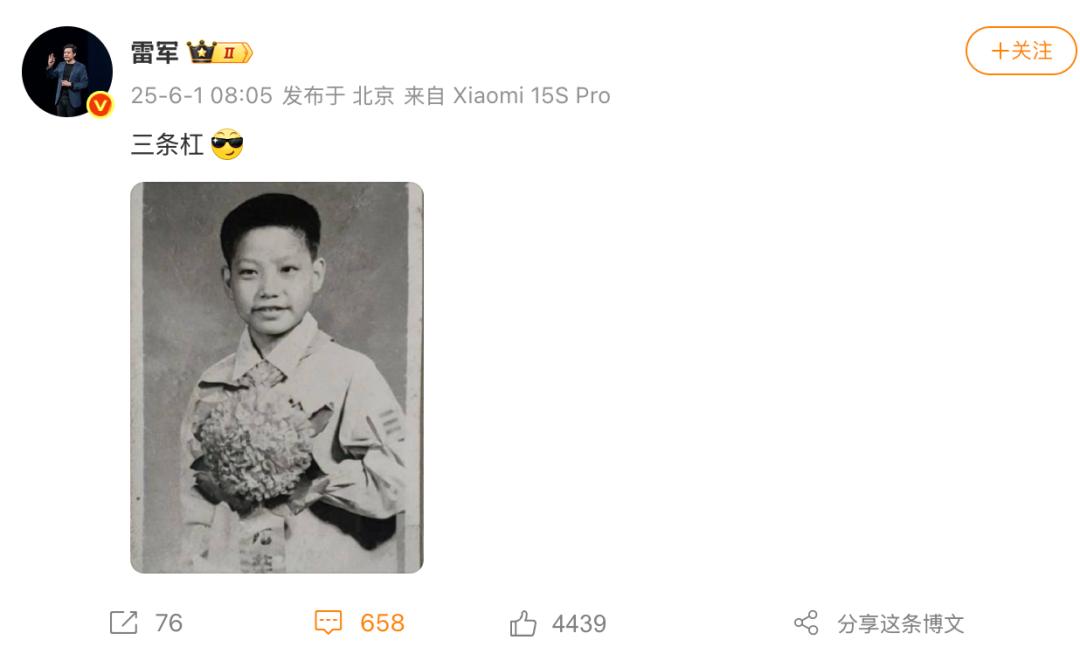Click the 北京 location text
Image resolution: width=1080 pixels, height=654 pixels.
coord(373,96)
